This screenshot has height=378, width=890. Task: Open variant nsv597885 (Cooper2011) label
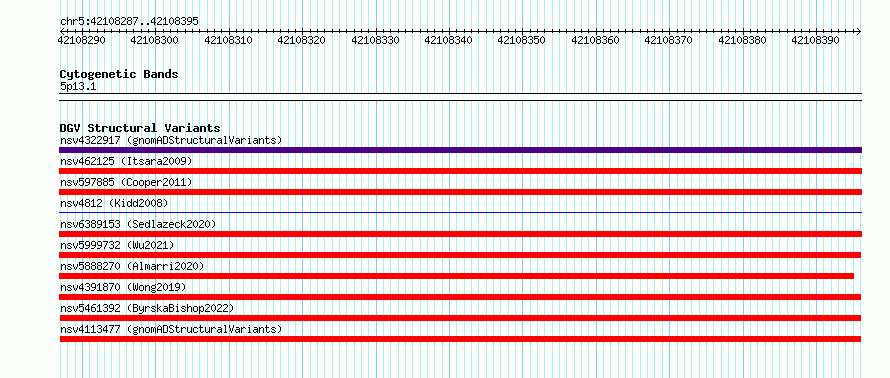pos(126,182)
